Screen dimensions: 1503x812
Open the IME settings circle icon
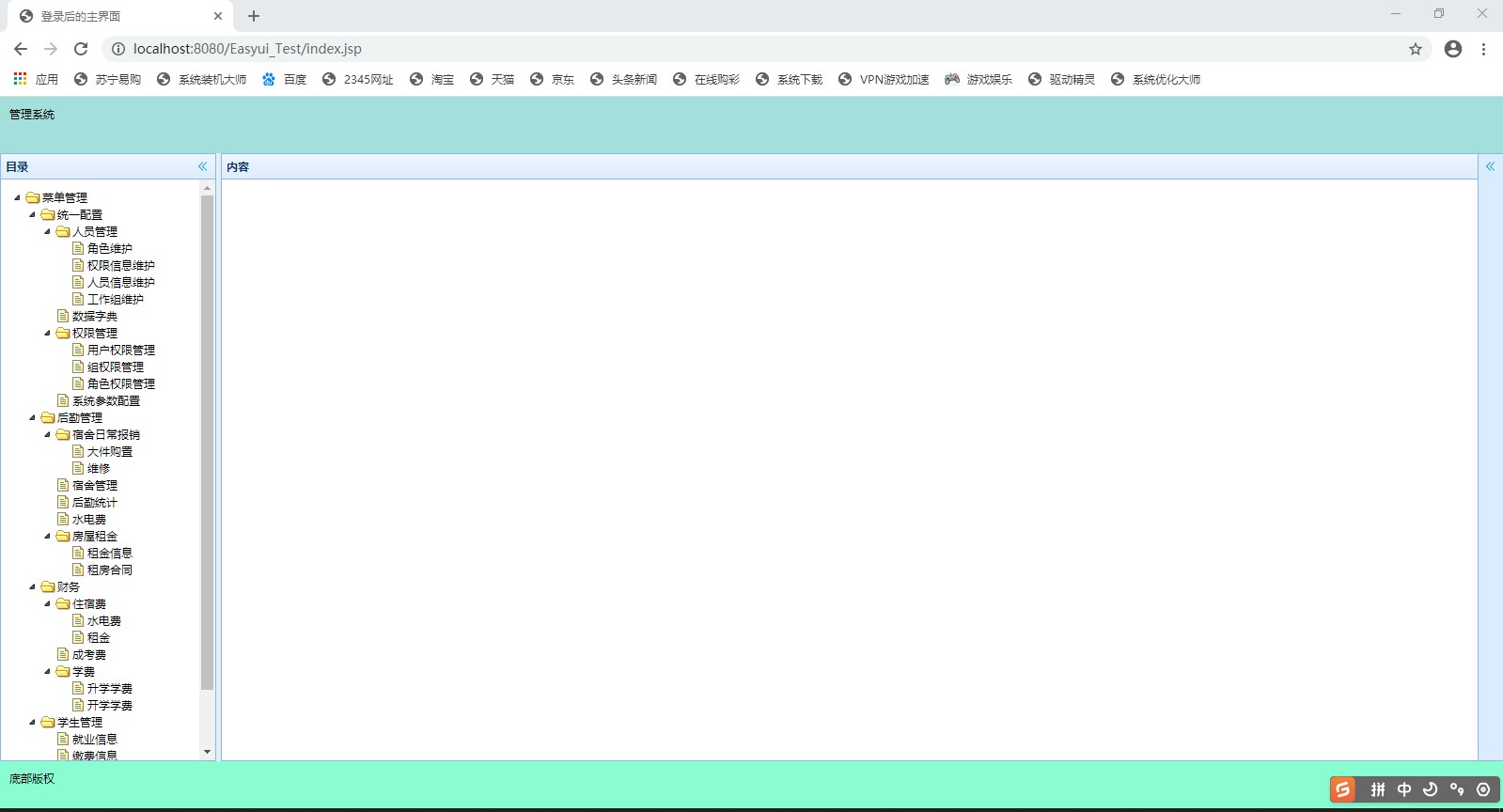coord(1483,789)
